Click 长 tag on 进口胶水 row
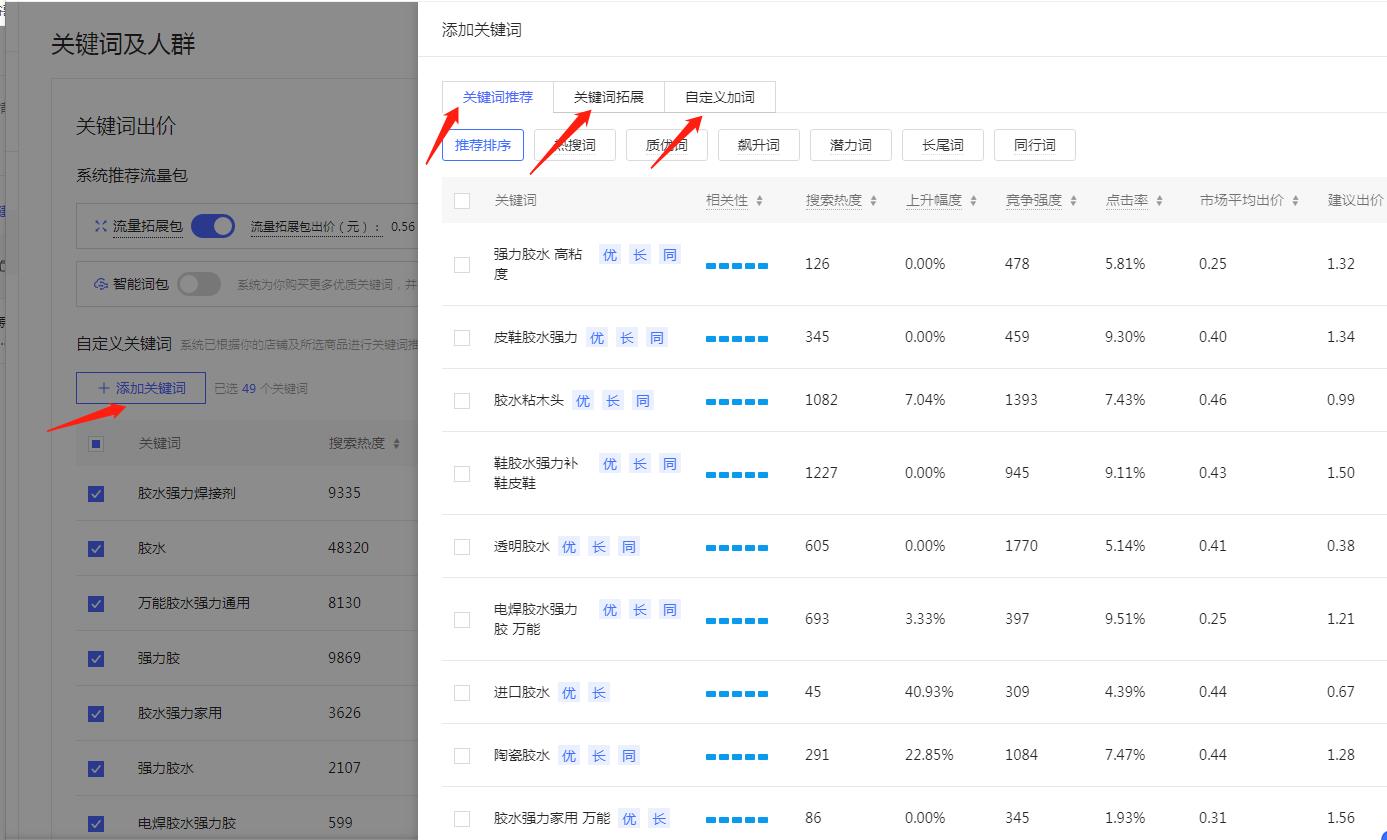This screenshot has height=840, width=1387. pos(599,693)
